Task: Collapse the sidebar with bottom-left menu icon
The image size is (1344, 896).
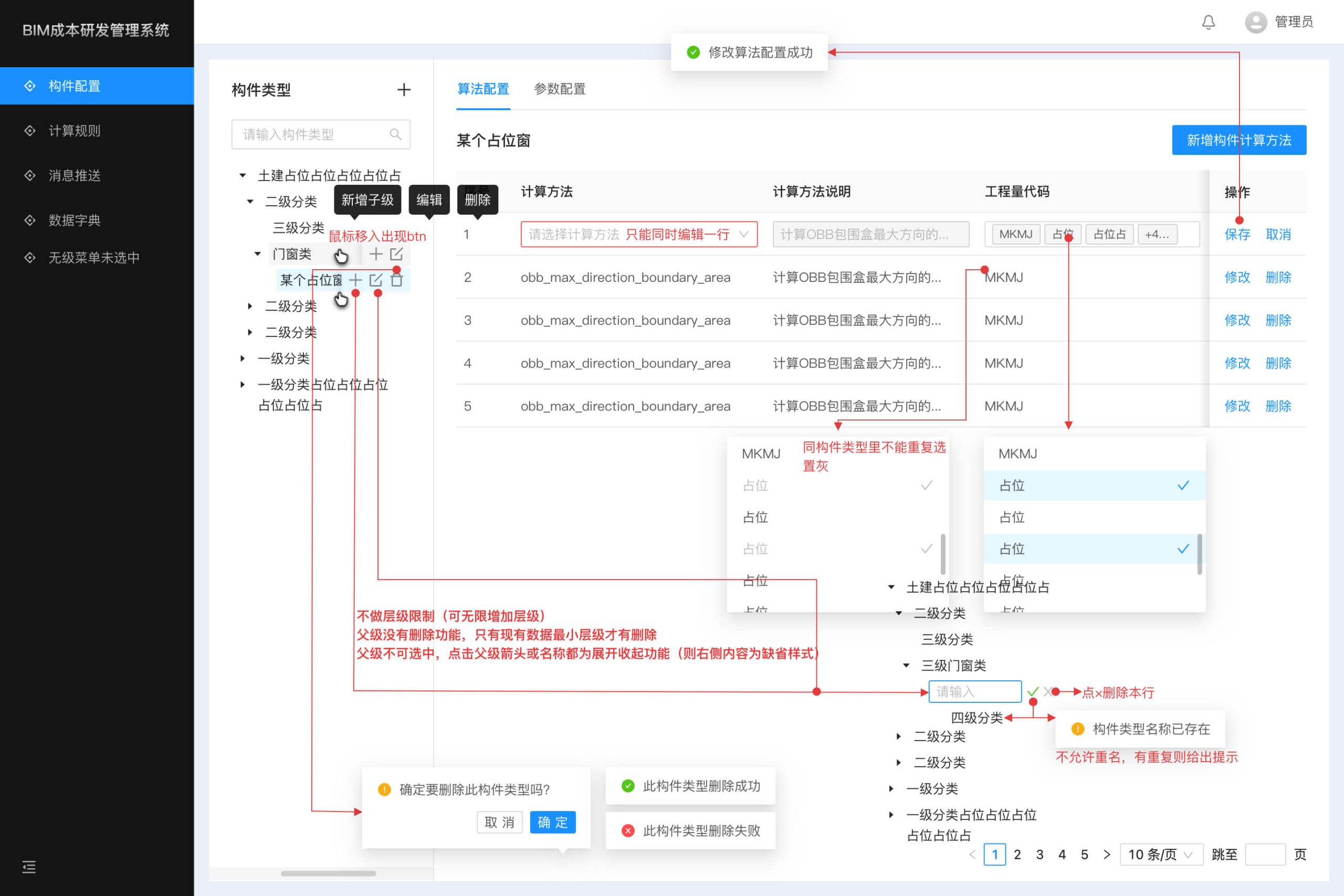Action: (28, 867)
